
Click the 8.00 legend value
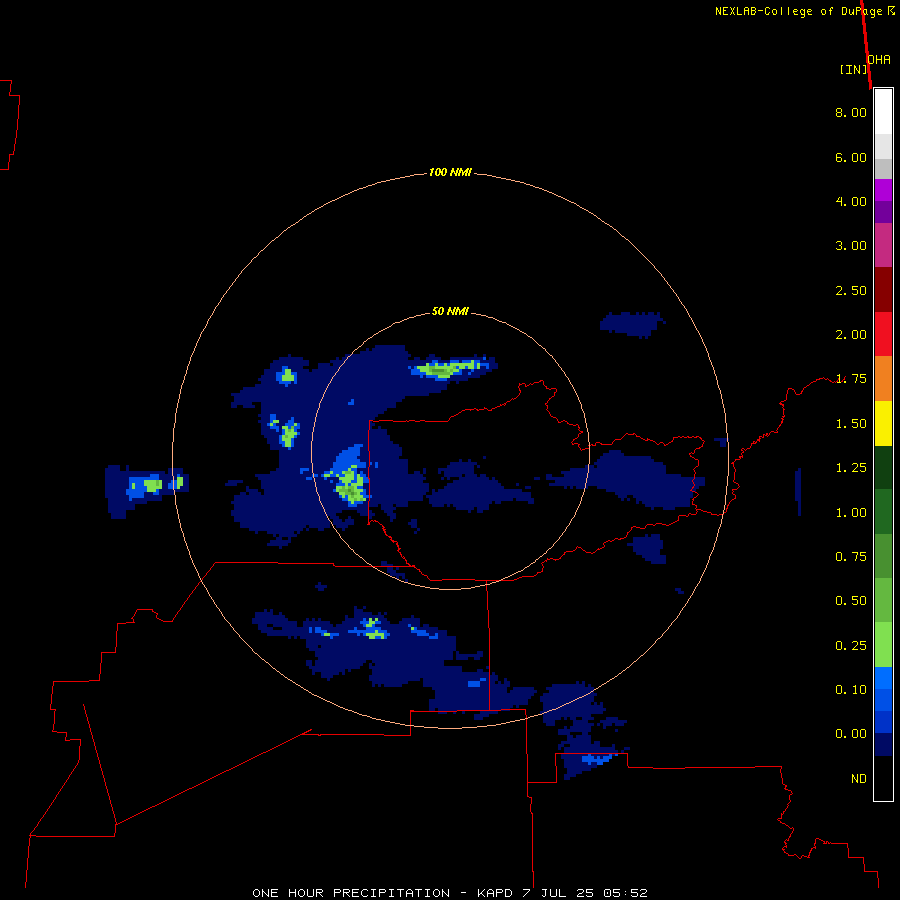851,112
